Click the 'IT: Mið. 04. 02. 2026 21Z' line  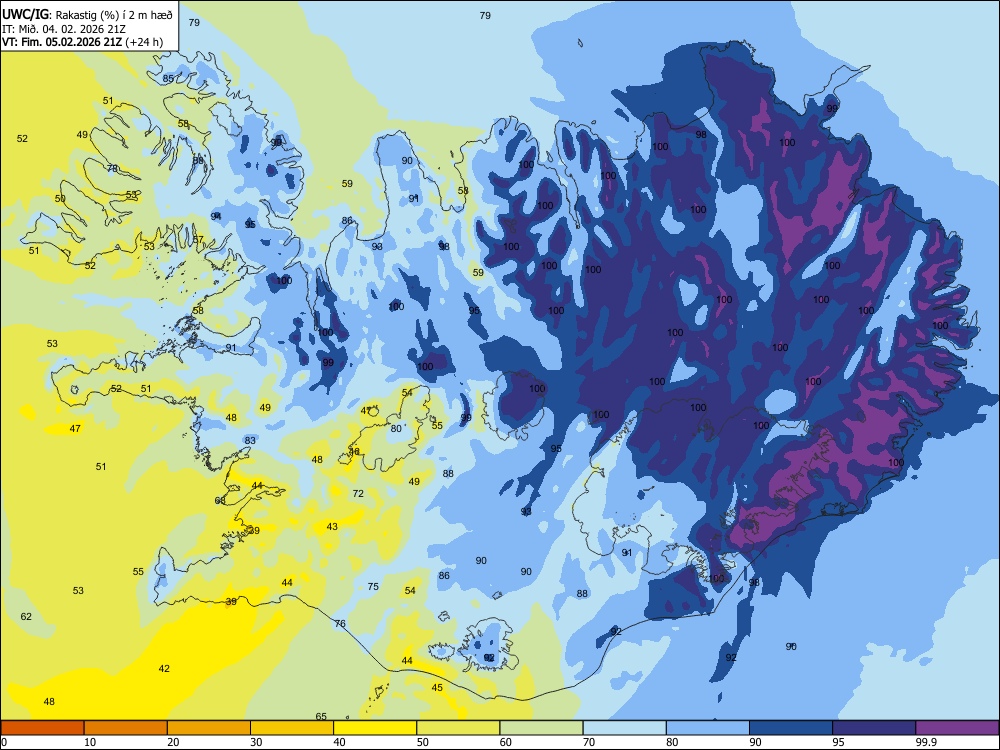point(62,28)
